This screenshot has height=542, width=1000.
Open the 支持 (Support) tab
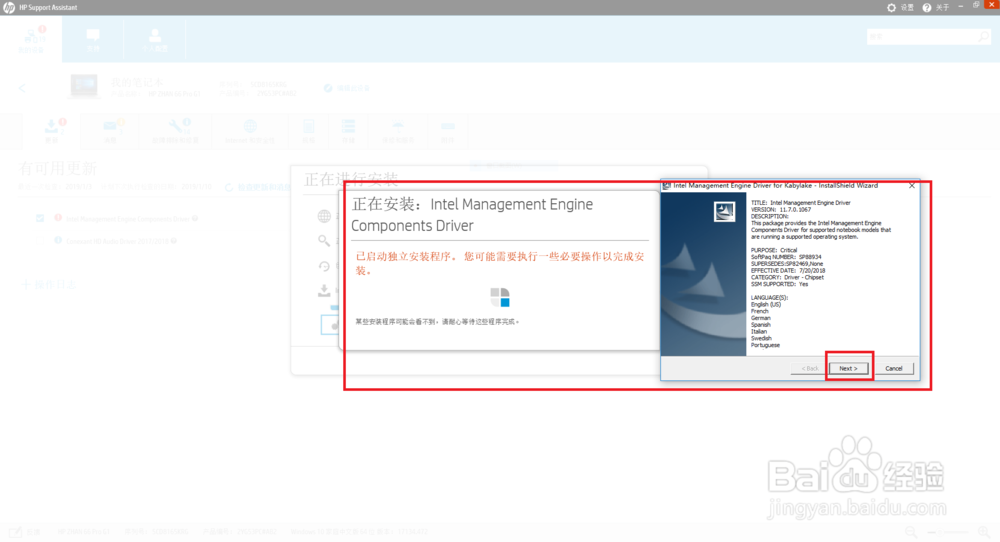click(93, 40)
